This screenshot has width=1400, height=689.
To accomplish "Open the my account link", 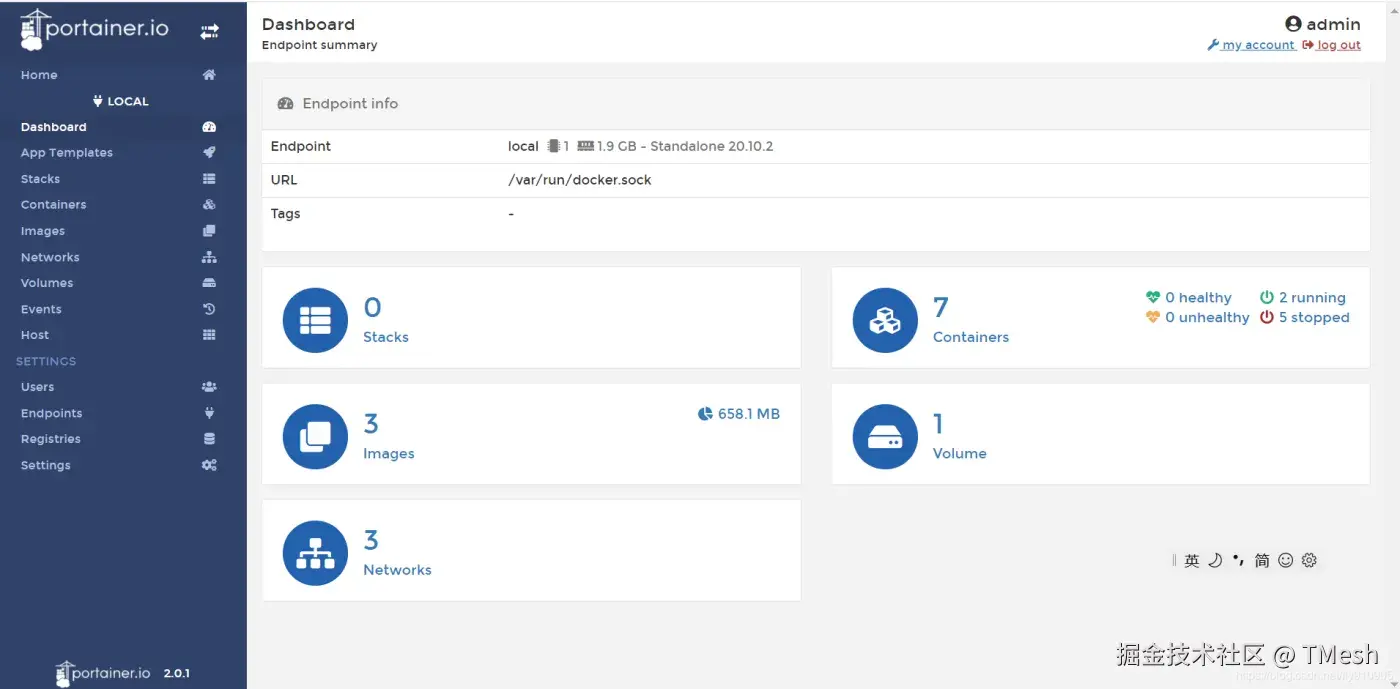I will tap(1251, 45).
